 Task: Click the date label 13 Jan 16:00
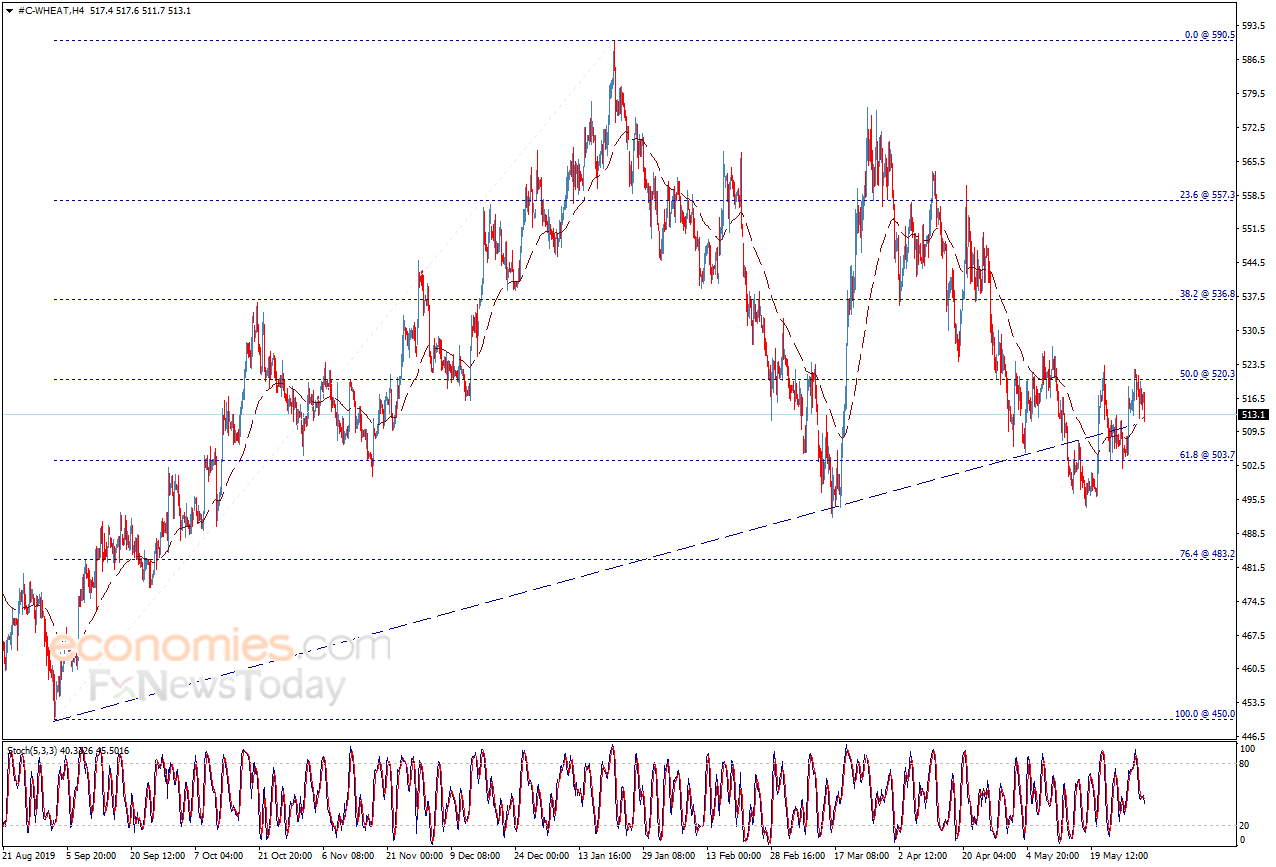(x=604, y=856)
